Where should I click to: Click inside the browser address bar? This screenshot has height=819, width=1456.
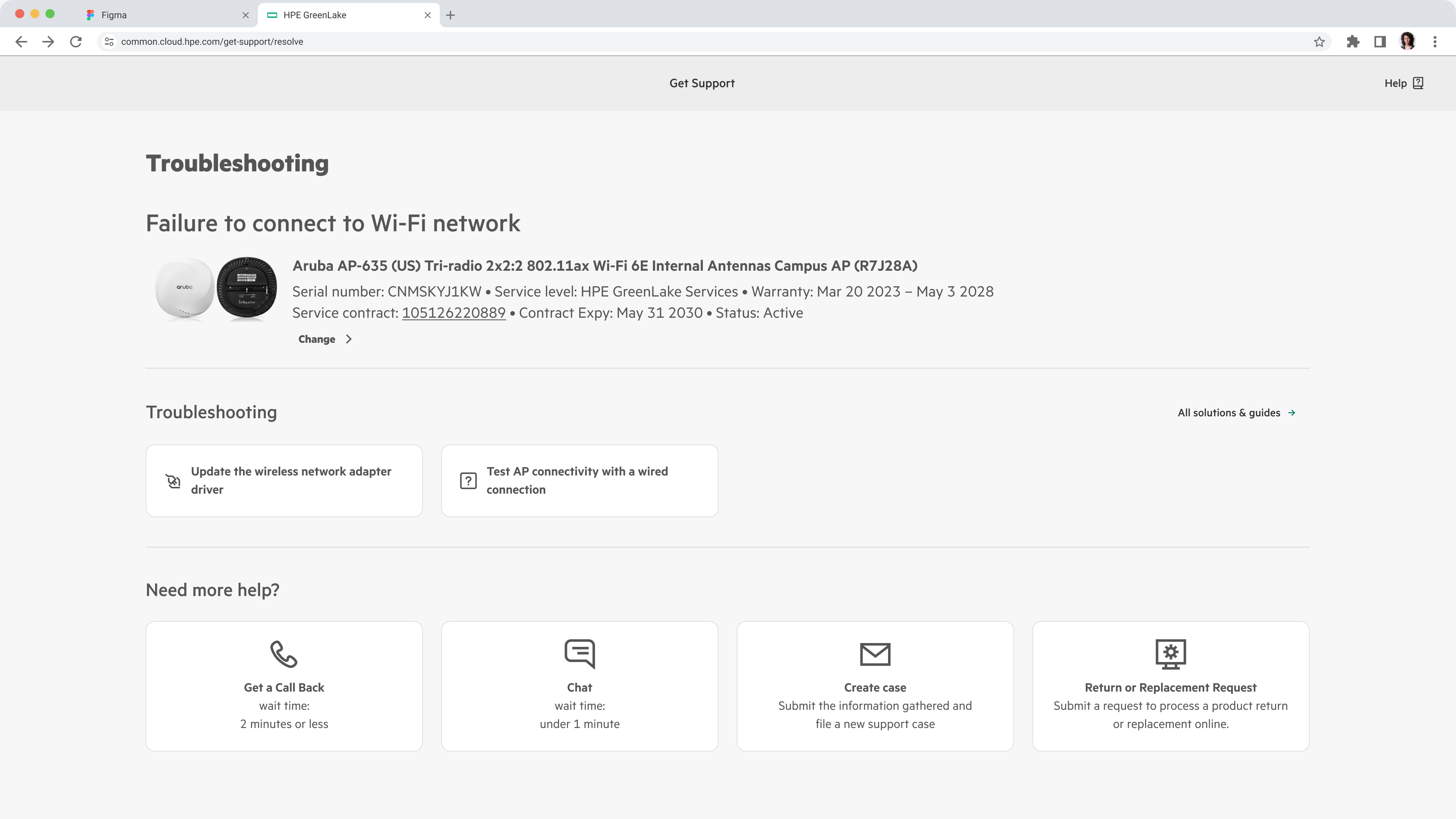395,41
